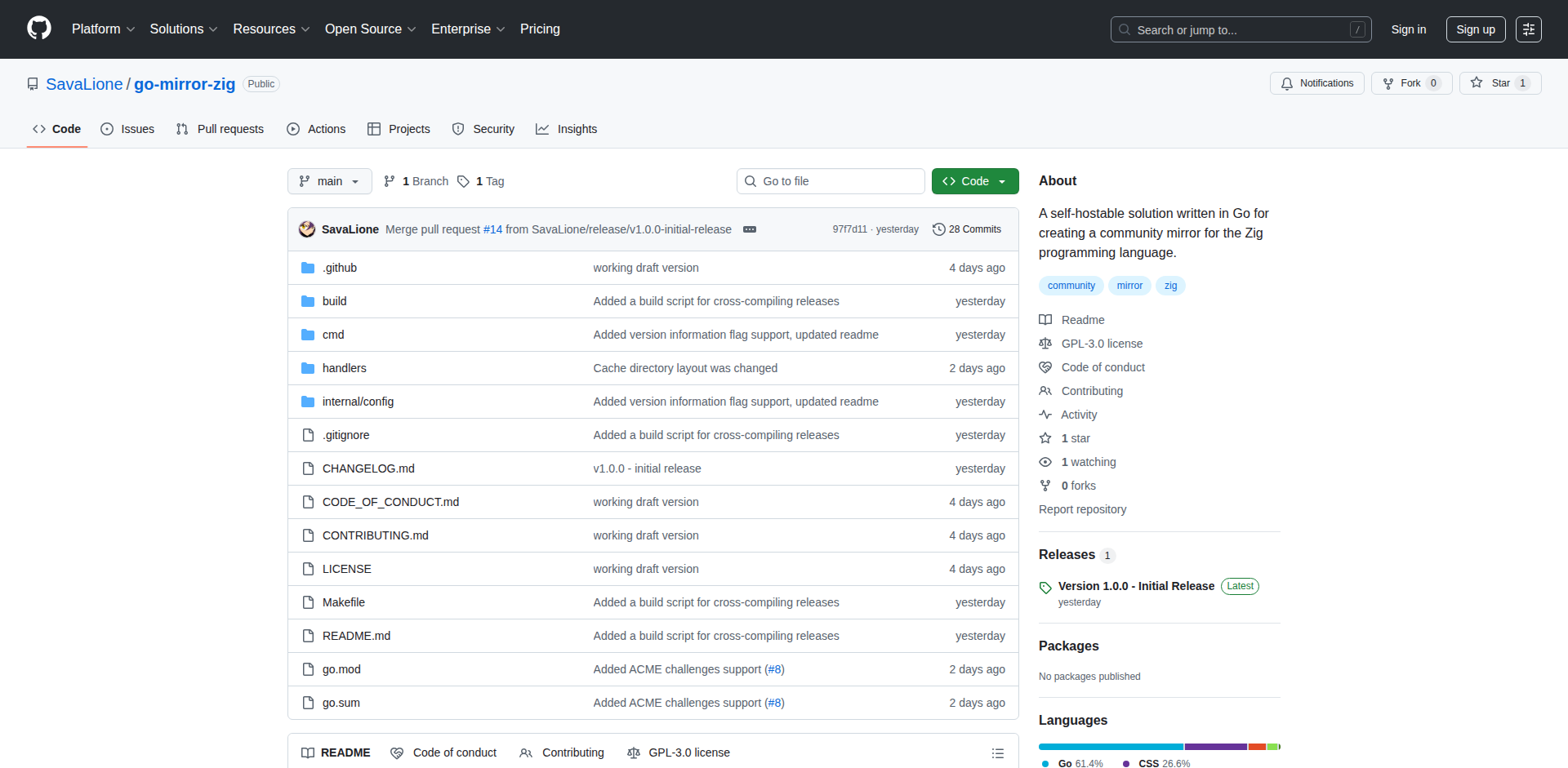Click the purple CSS segment of languages bar
Screen dimensions: 1568x768
click(x=1216, y=747)
